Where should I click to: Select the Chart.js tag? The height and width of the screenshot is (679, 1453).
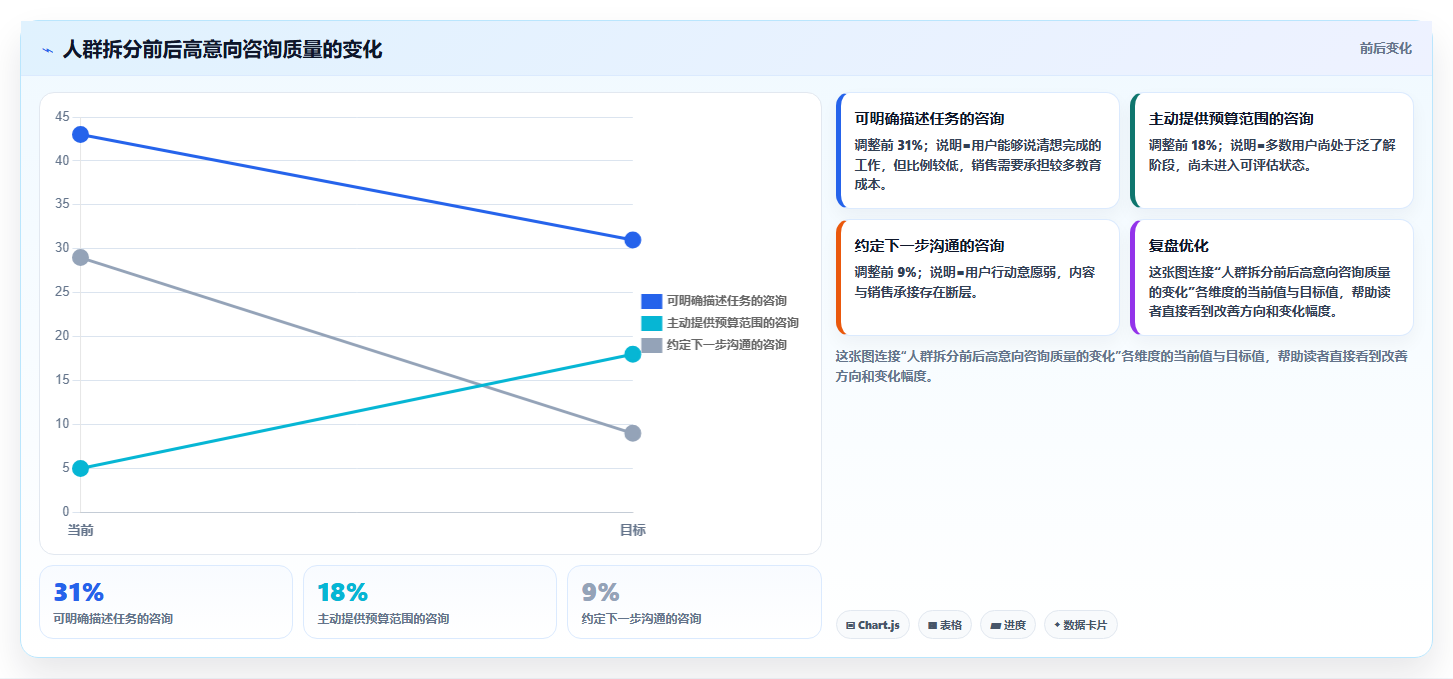pyautogui.click(x=872, y=625)
